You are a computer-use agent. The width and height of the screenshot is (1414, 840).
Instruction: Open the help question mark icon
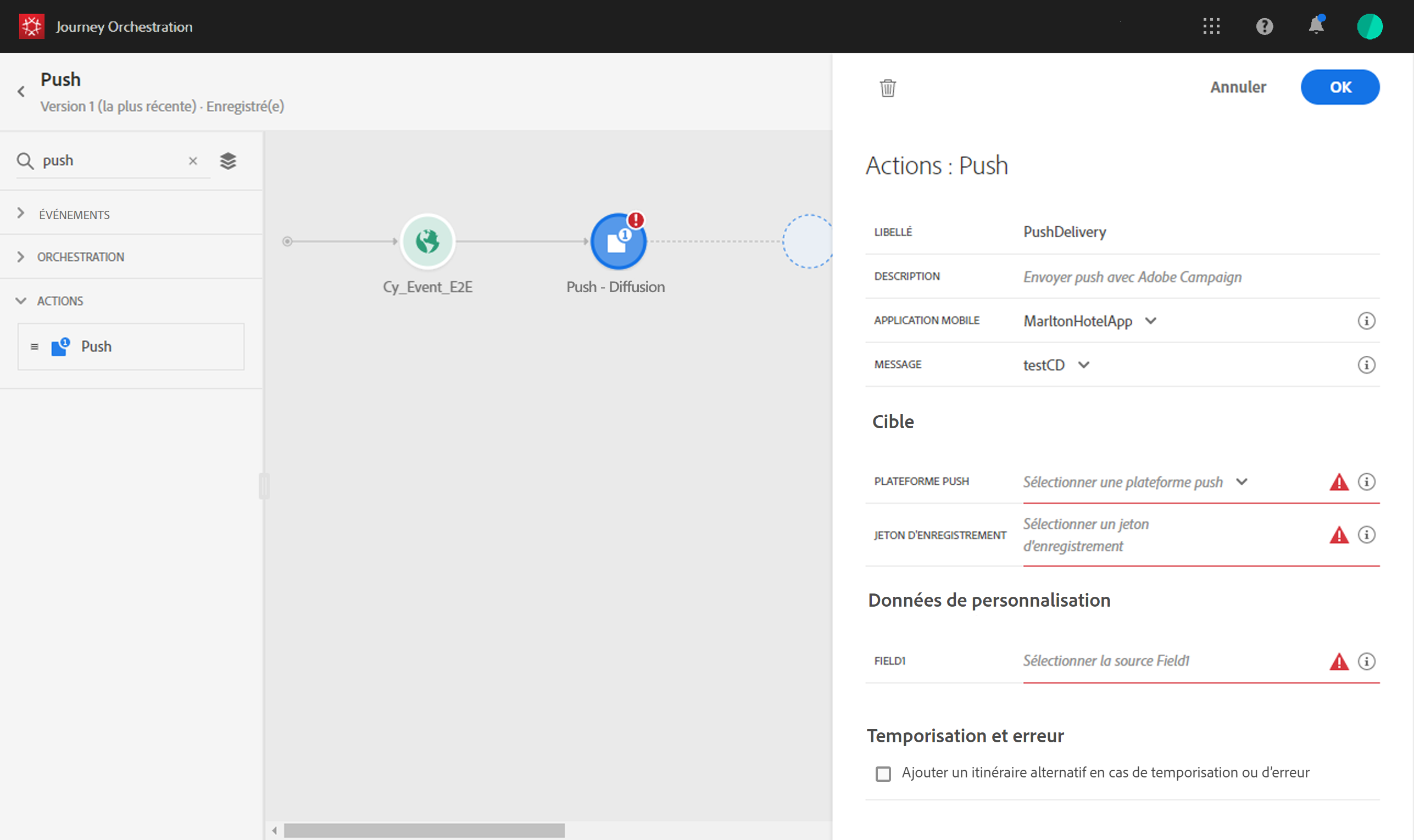pos(1264,26)
